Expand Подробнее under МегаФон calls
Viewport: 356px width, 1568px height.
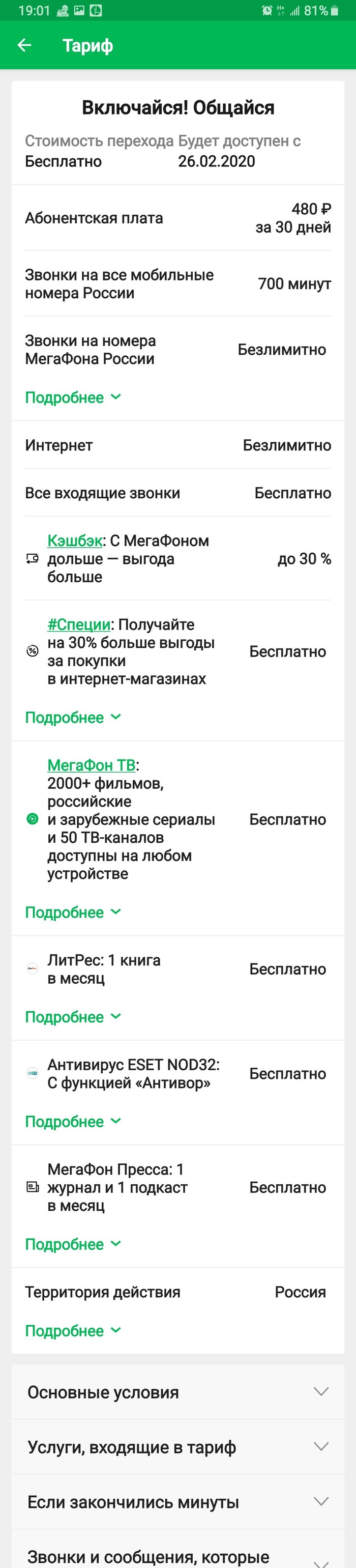click(x=73, y=397)
